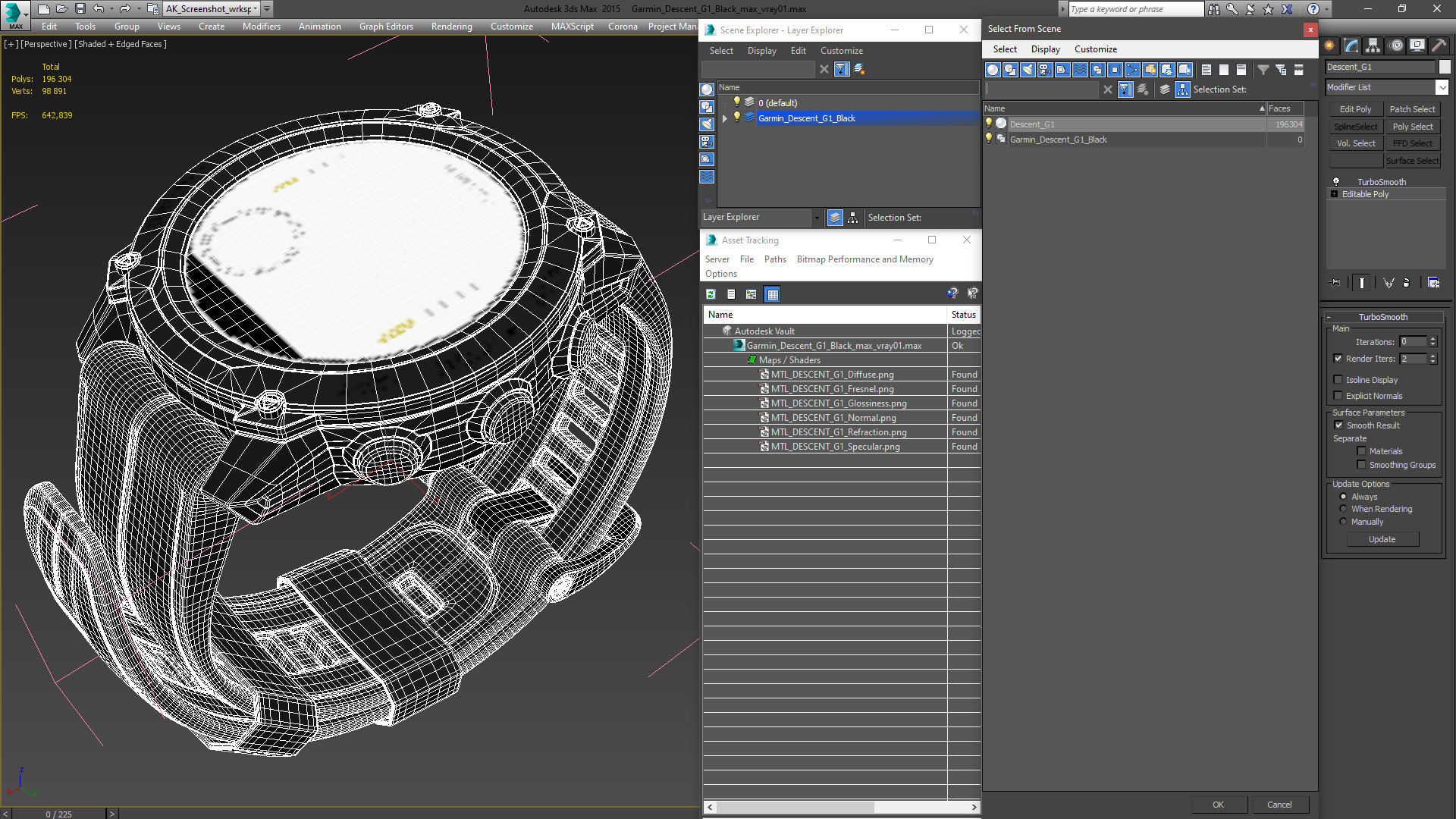Enable Explicit Normals checkbox
The width and height of the screenshot is (1456, 819).
[1338, 396]
